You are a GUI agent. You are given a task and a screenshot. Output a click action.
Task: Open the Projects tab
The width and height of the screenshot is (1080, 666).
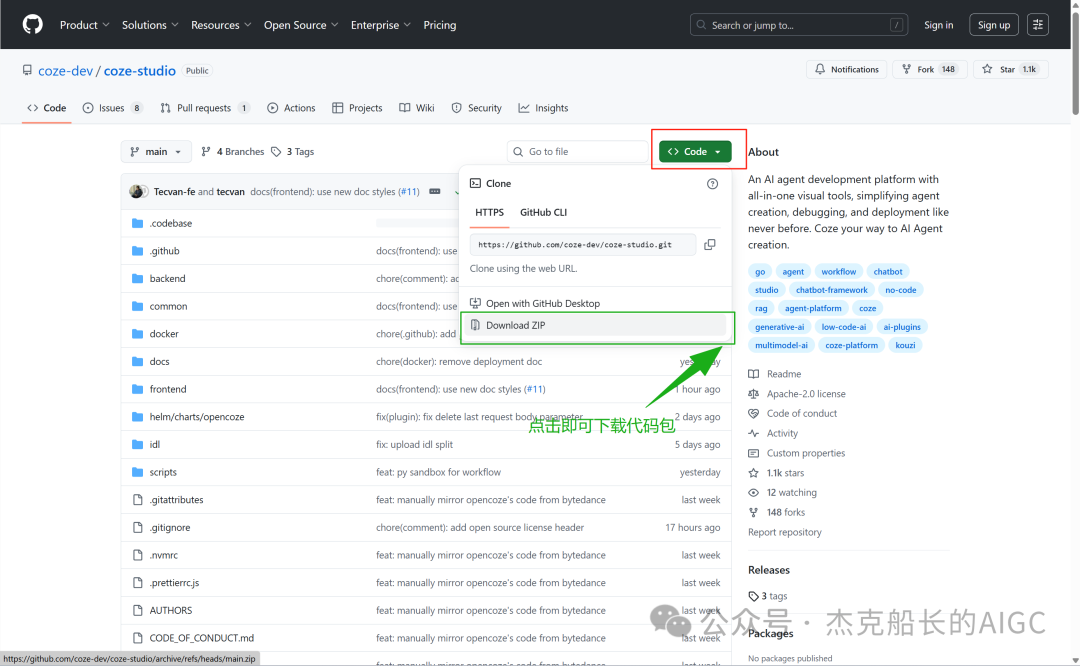(357, 108)
